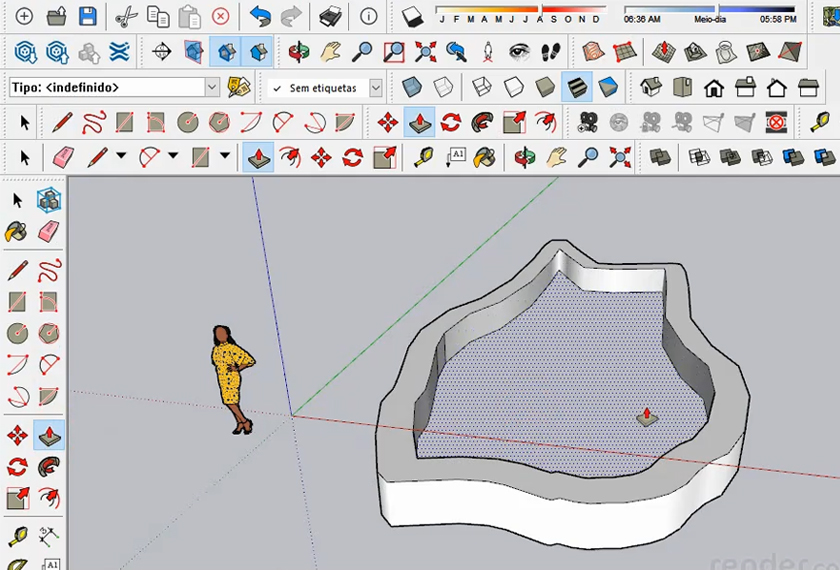Click the Undo arrow icon
The image size is (840, 570).
(260, 16)
